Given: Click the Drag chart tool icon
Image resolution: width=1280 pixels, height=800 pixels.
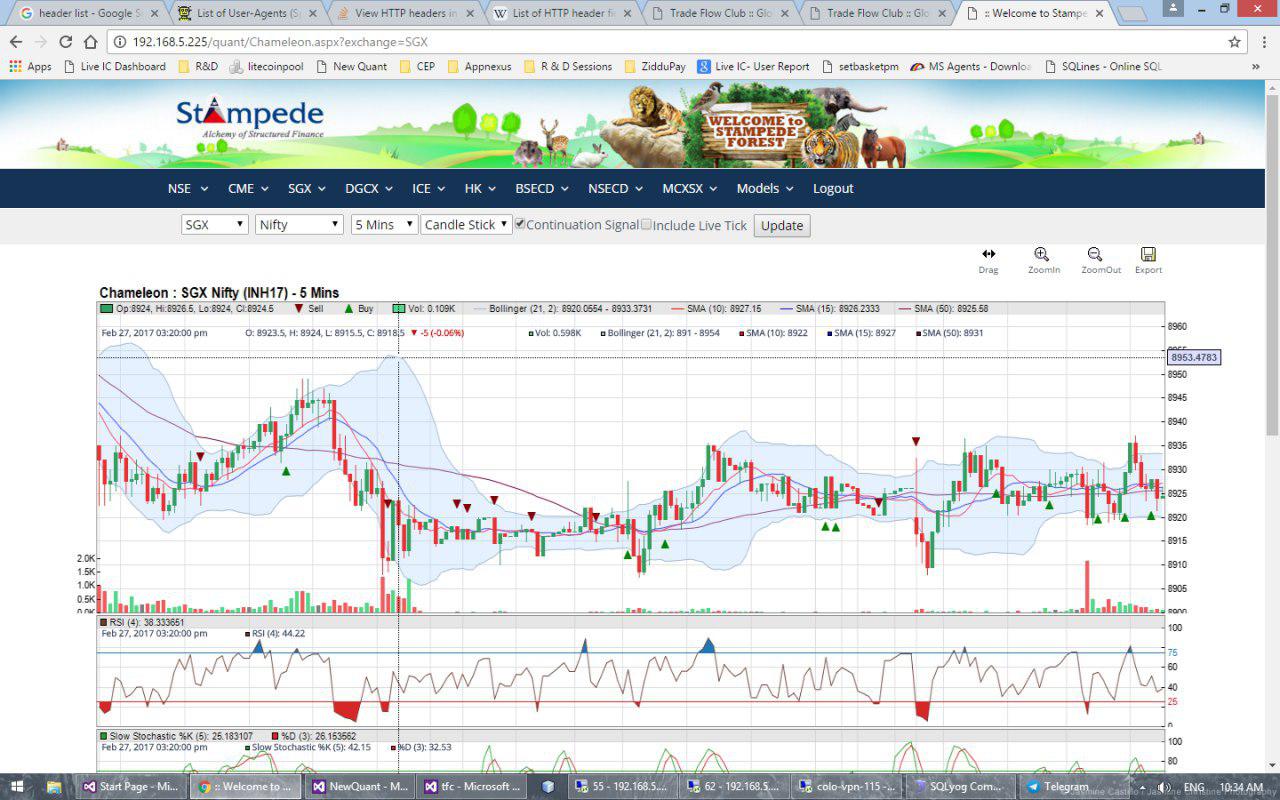Looking at the screenshot, I should tap(988, 255).
